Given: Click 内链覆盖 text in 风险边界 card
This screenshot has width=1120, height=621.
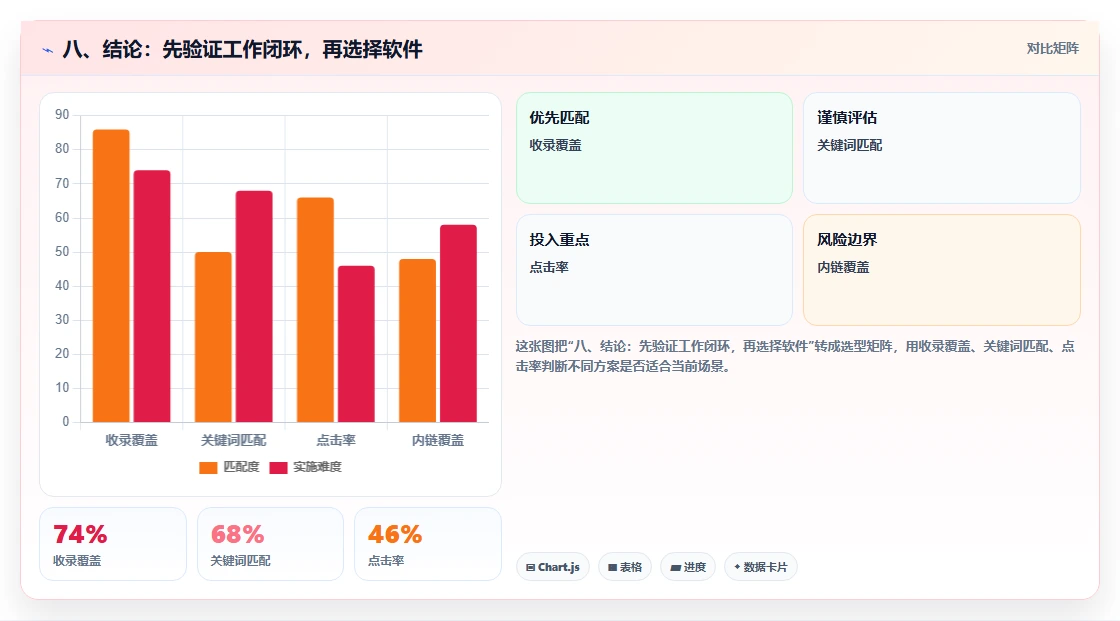Looking at the screenshot, I should 843,267.
